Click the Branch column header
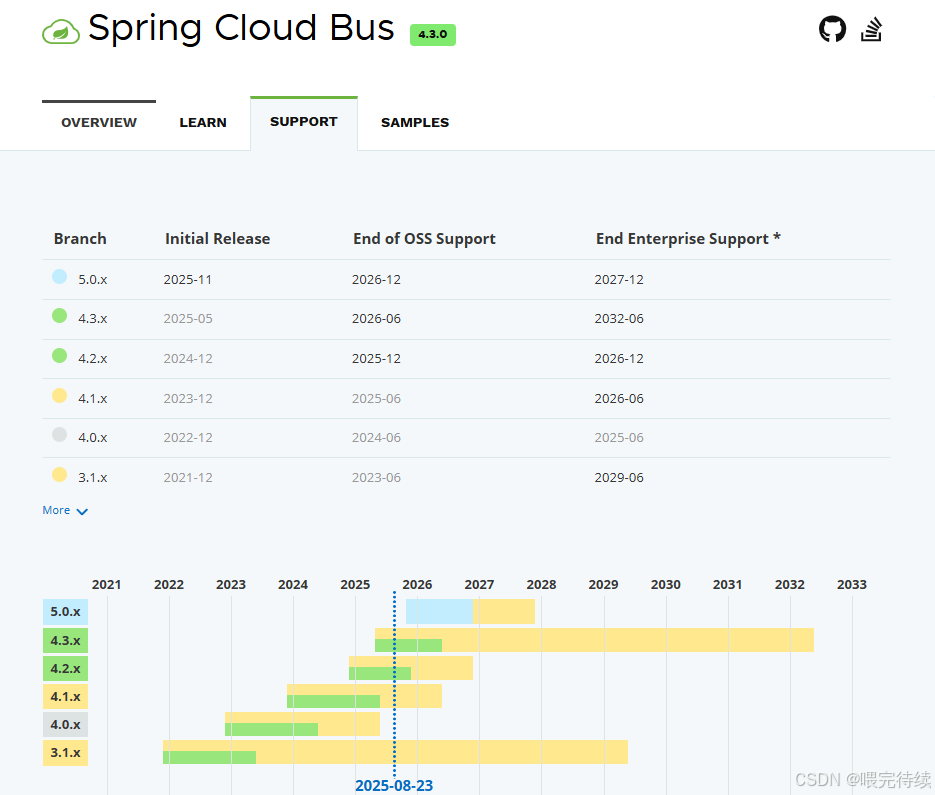The height and width of the screenshot is (795, 935). [x=80, y=239]
